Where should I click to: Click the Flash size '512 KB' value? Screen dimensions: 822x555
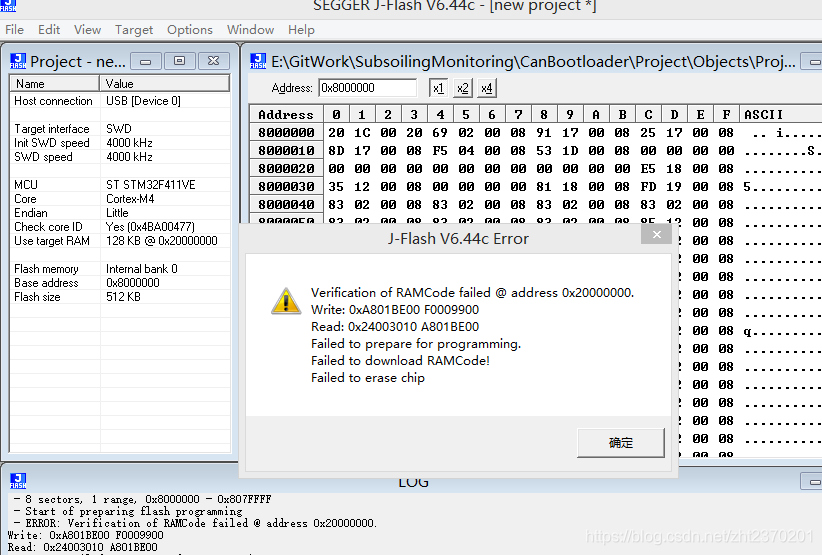[123, 297]
